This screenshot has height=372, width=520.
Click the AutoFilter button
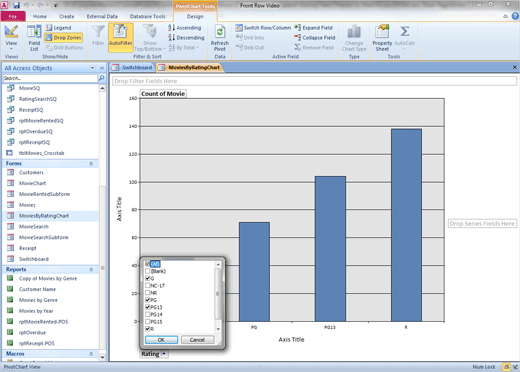pyautogui.click(x=120, y=37)
